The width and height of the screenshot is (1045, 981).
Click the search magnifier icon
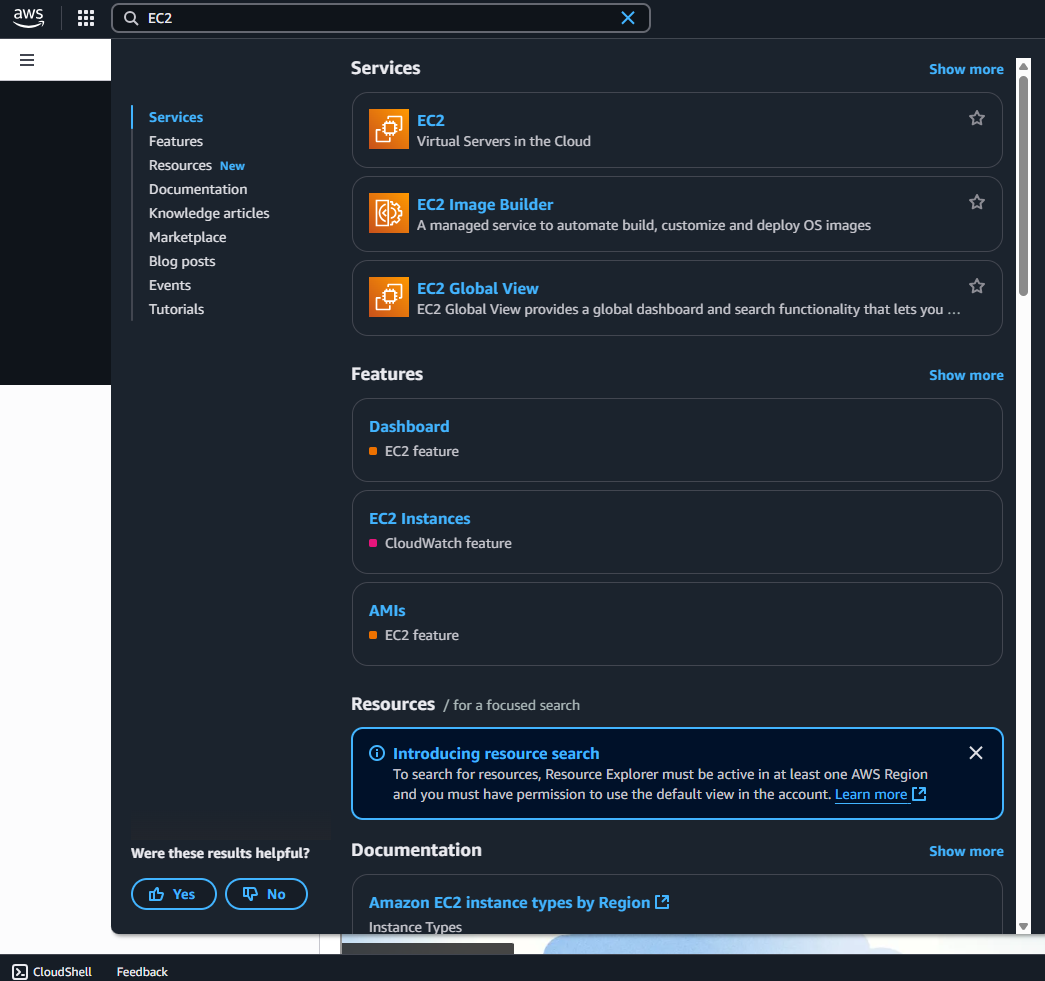(x=130, y=18)
